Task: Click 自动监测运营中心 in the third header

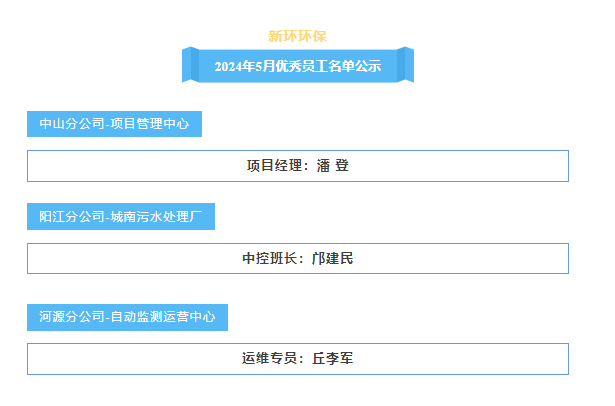Action: (163, 317)
